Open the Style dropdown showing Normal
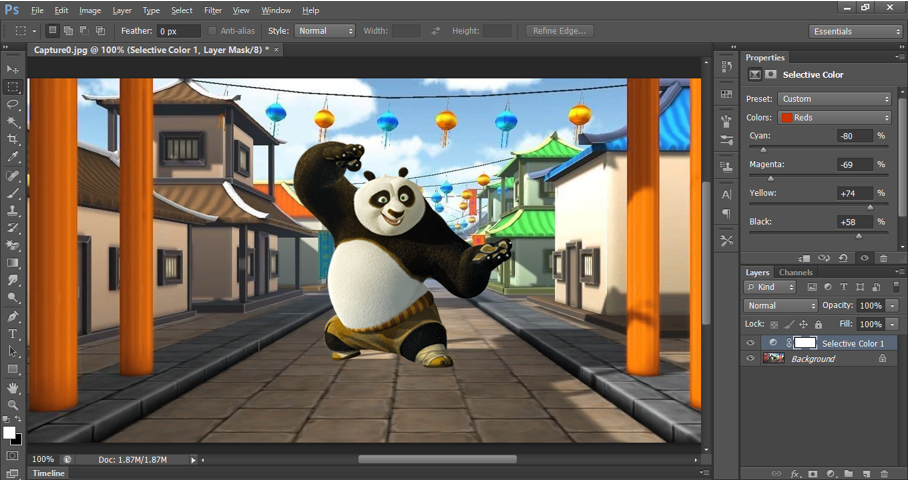This screenshot has height=481, width=908. [324, 31]
